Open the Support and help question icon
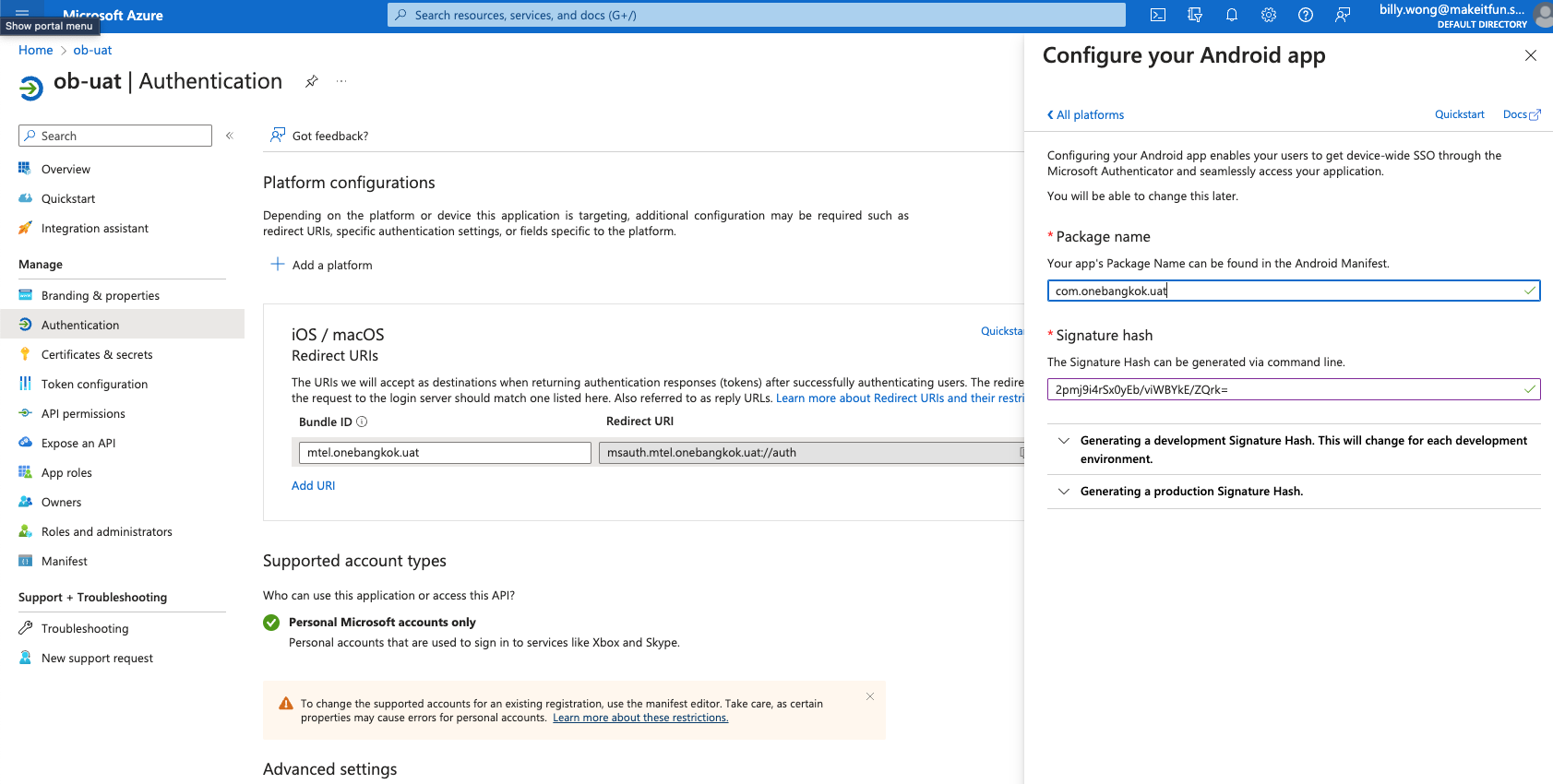1553x784 pixels. tap(1306, 15)
